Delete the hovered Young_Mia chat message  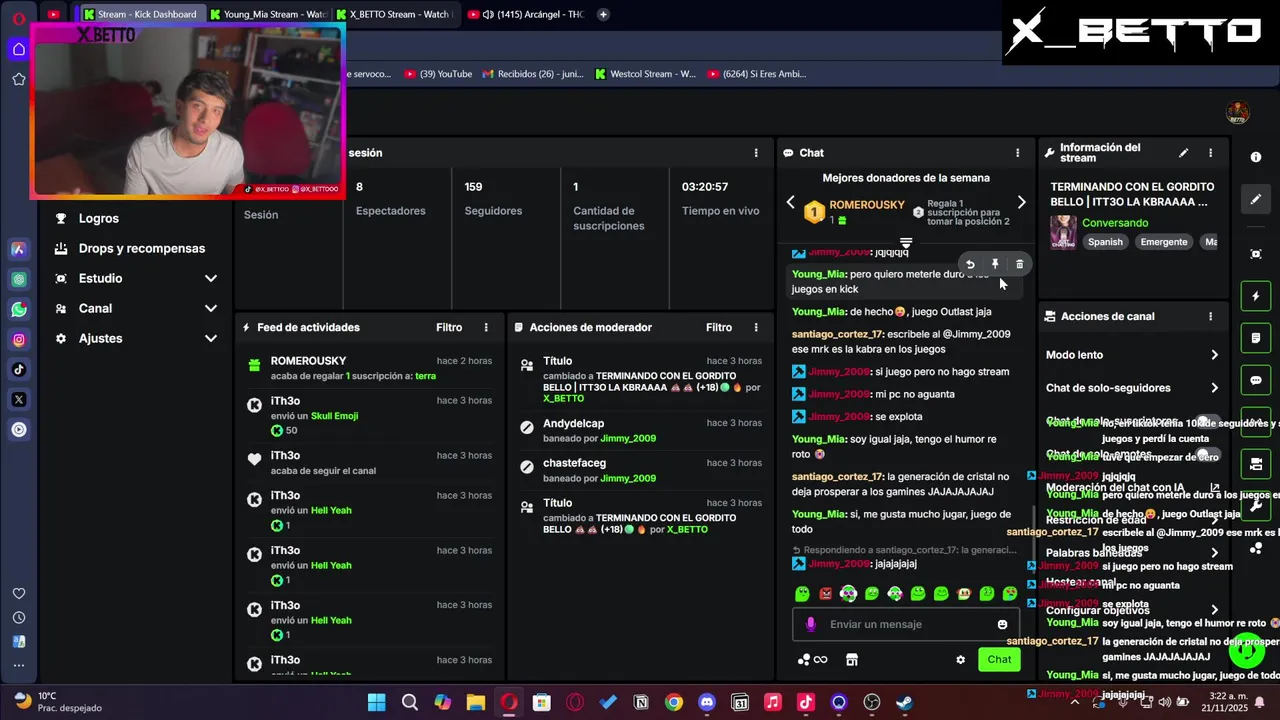1020,264
